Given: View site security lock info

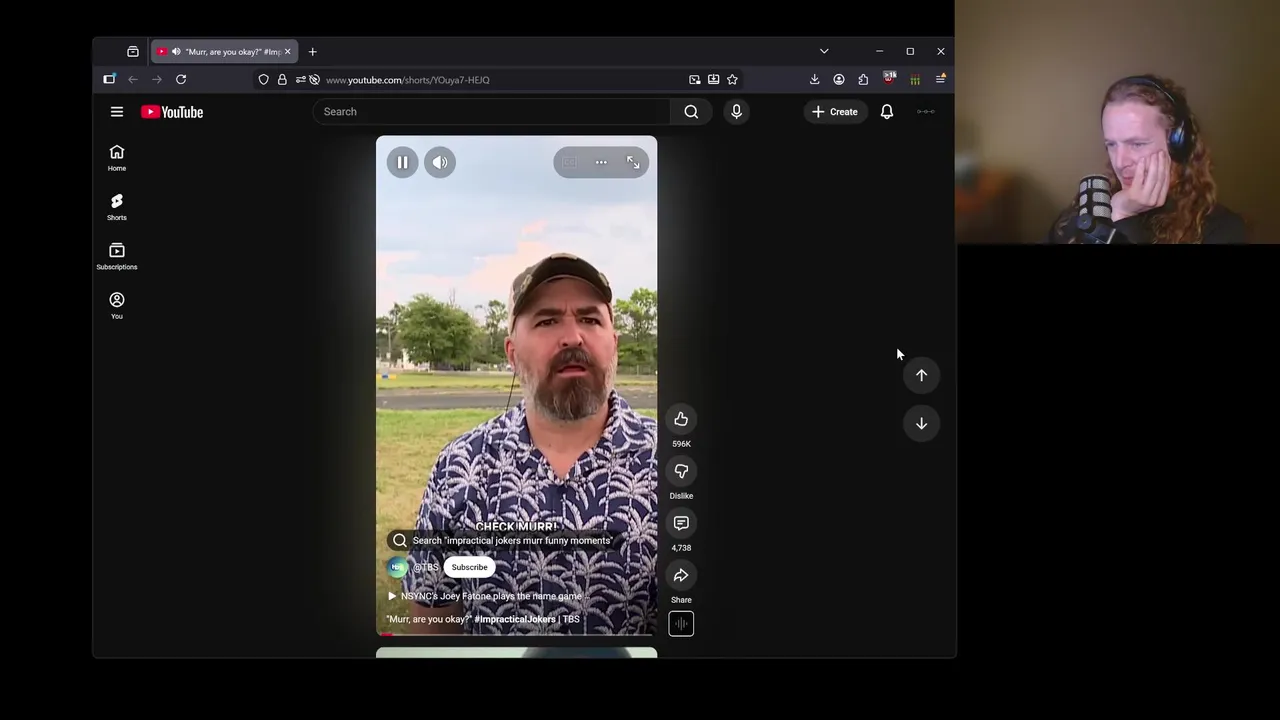Looking at the screenshot, I should tap(282, 80).
